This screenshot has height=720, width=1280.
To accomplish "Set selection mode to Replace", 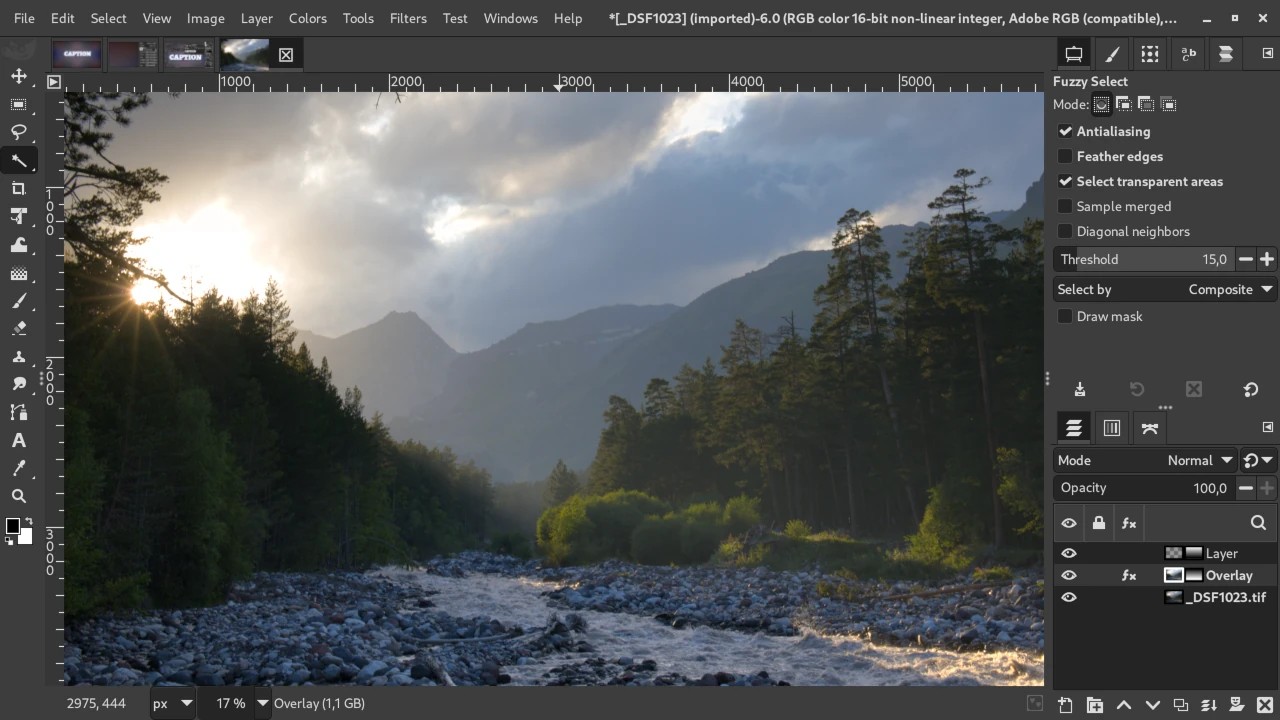I will pos(1101,104).
